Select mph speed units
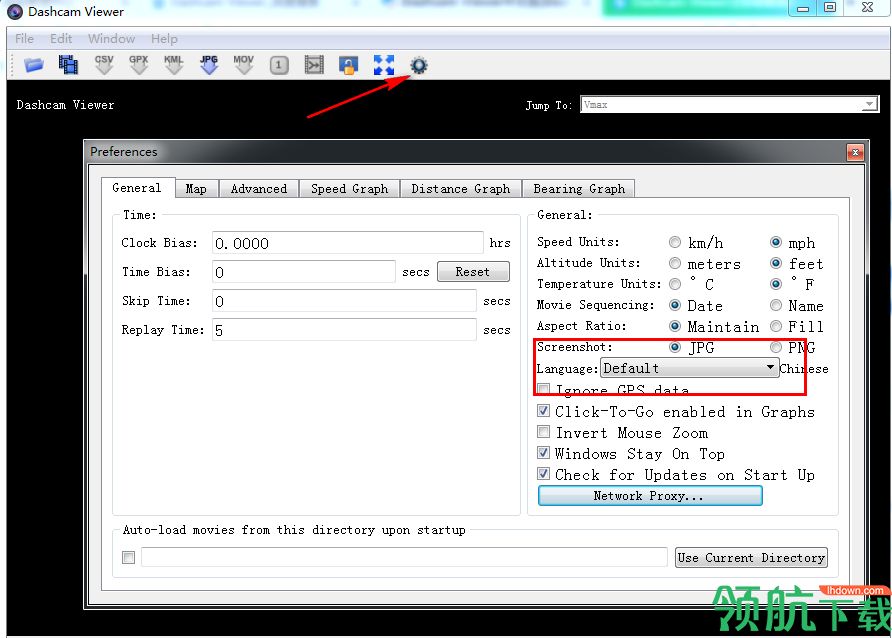Viewport: 892px width, 638px height. tap(775, 242)
